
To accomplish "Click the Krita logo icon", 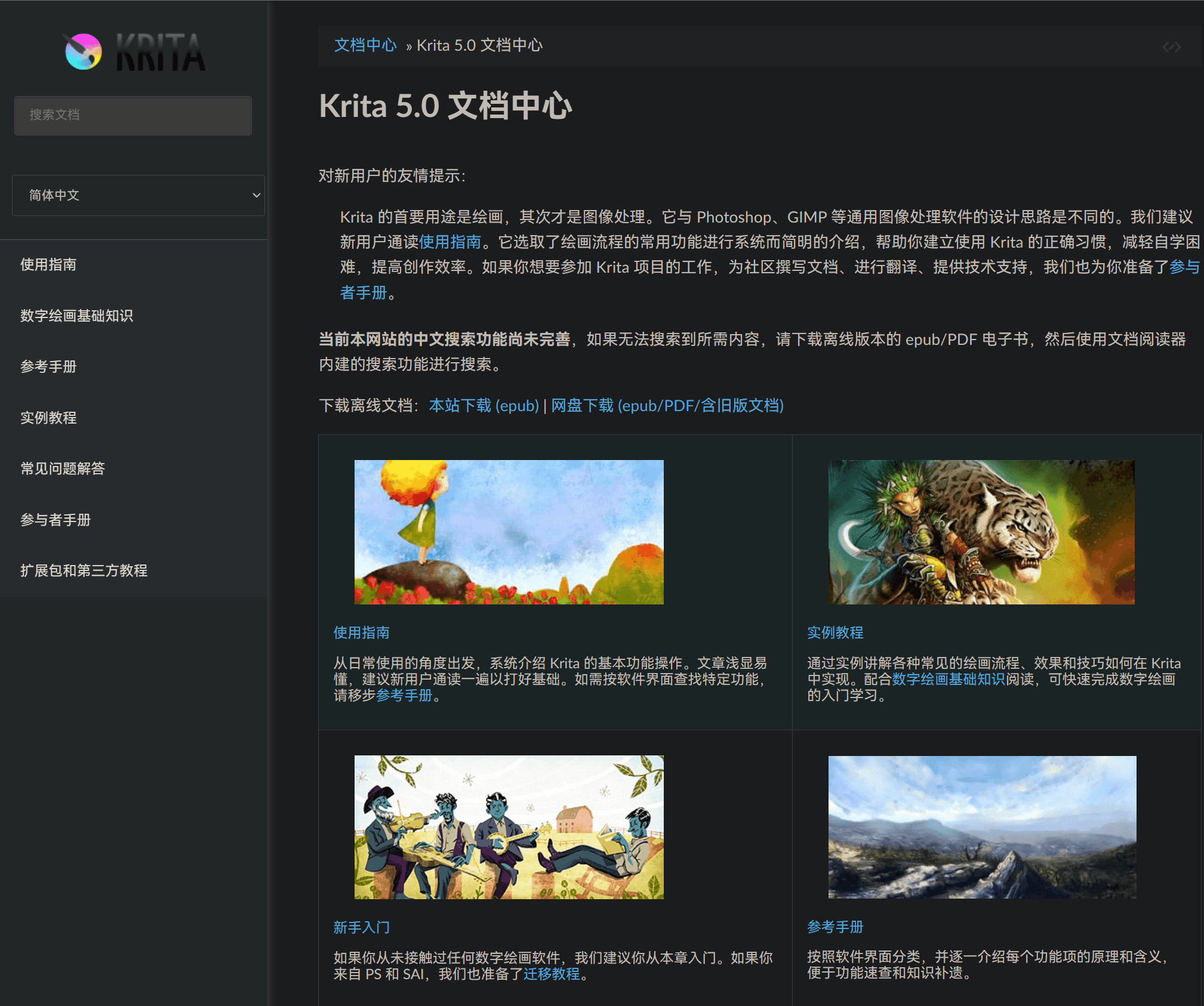I will (x=81, y=53).
